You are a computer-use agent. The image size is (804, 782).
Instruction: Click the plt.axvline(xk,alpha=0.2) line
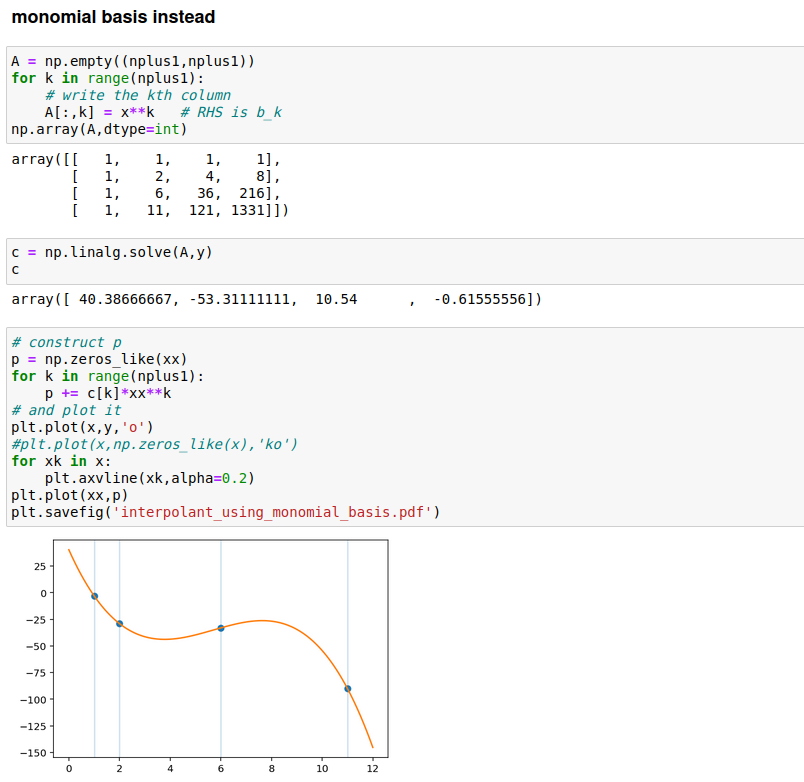coord(149,478)
